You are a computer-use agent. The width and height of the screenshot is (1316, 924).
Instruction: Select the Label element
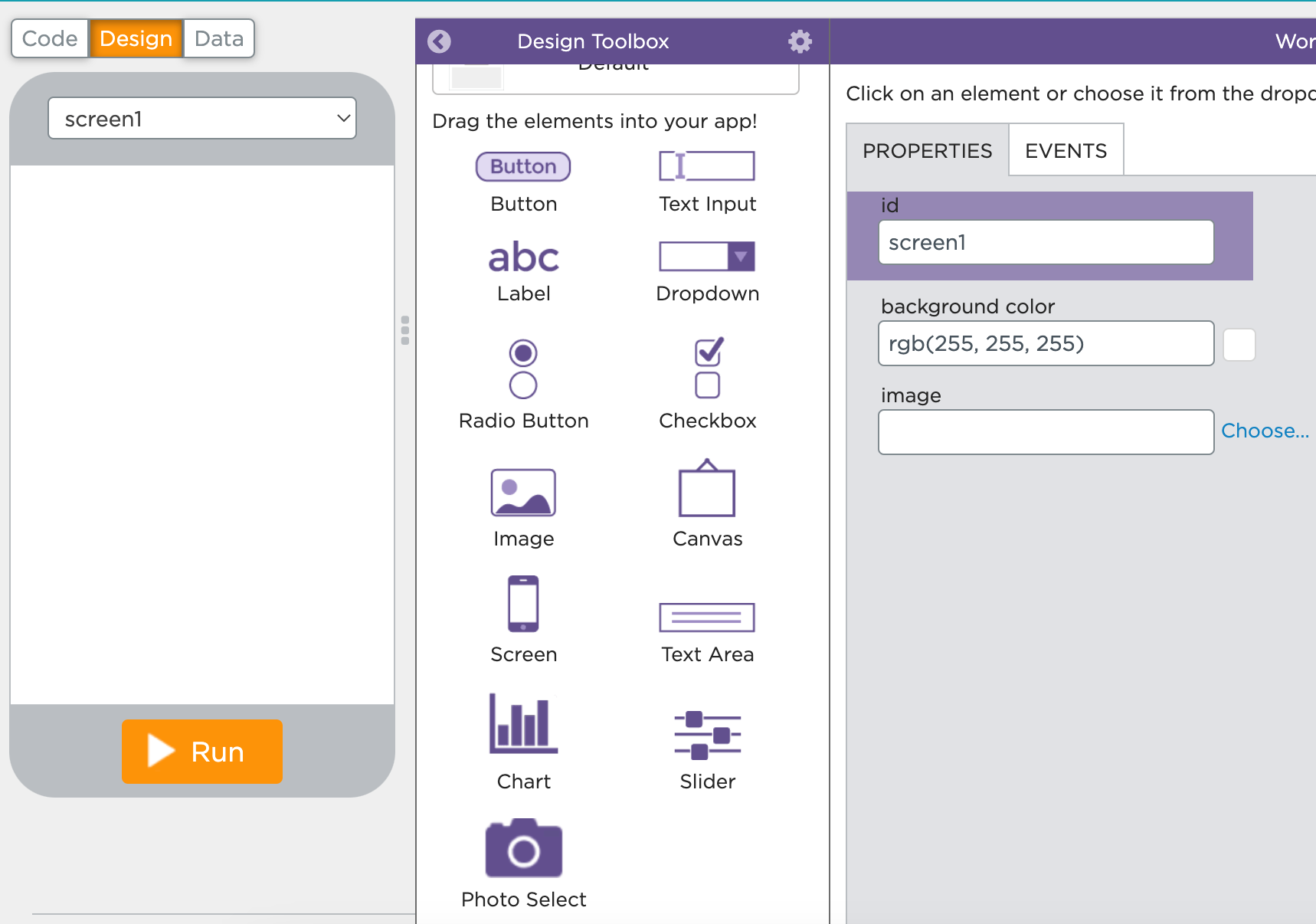[x=523, y=257]
